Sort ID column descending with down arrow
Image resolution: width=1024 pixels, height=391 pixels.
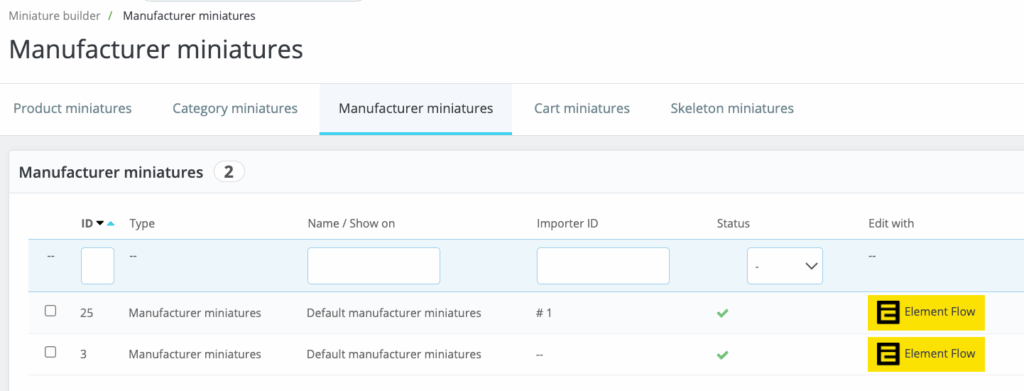point(100,223)
